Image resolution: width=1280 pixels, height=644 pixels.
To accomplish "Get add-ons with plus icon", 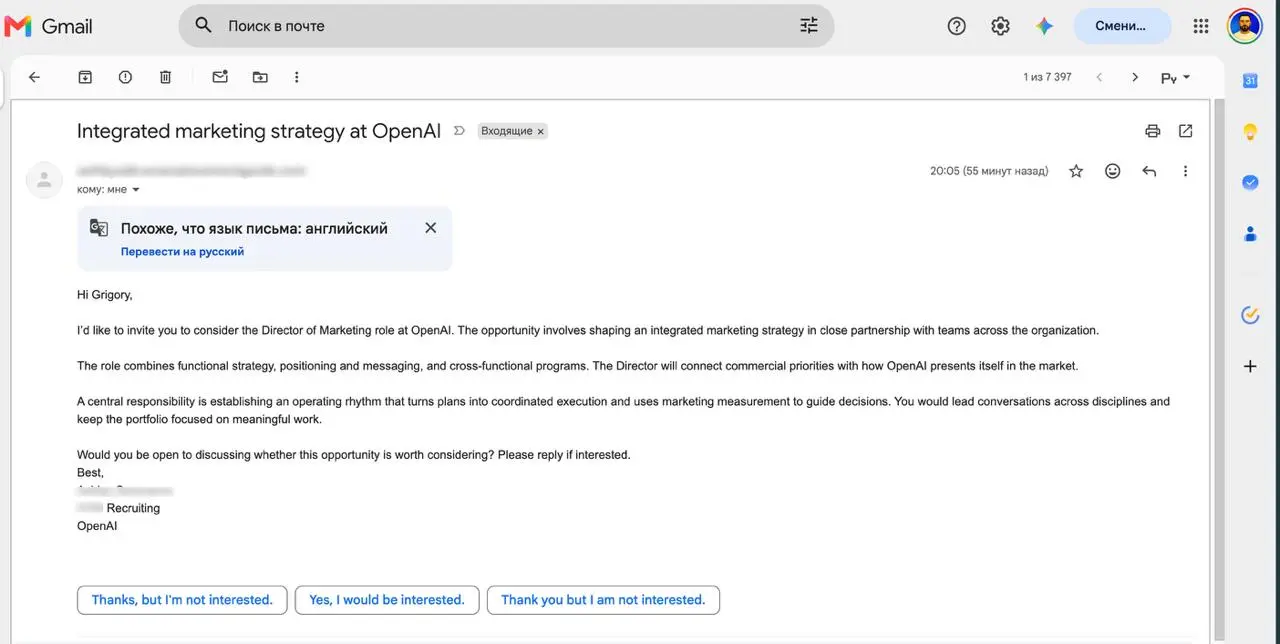I will click(1250, 367).
